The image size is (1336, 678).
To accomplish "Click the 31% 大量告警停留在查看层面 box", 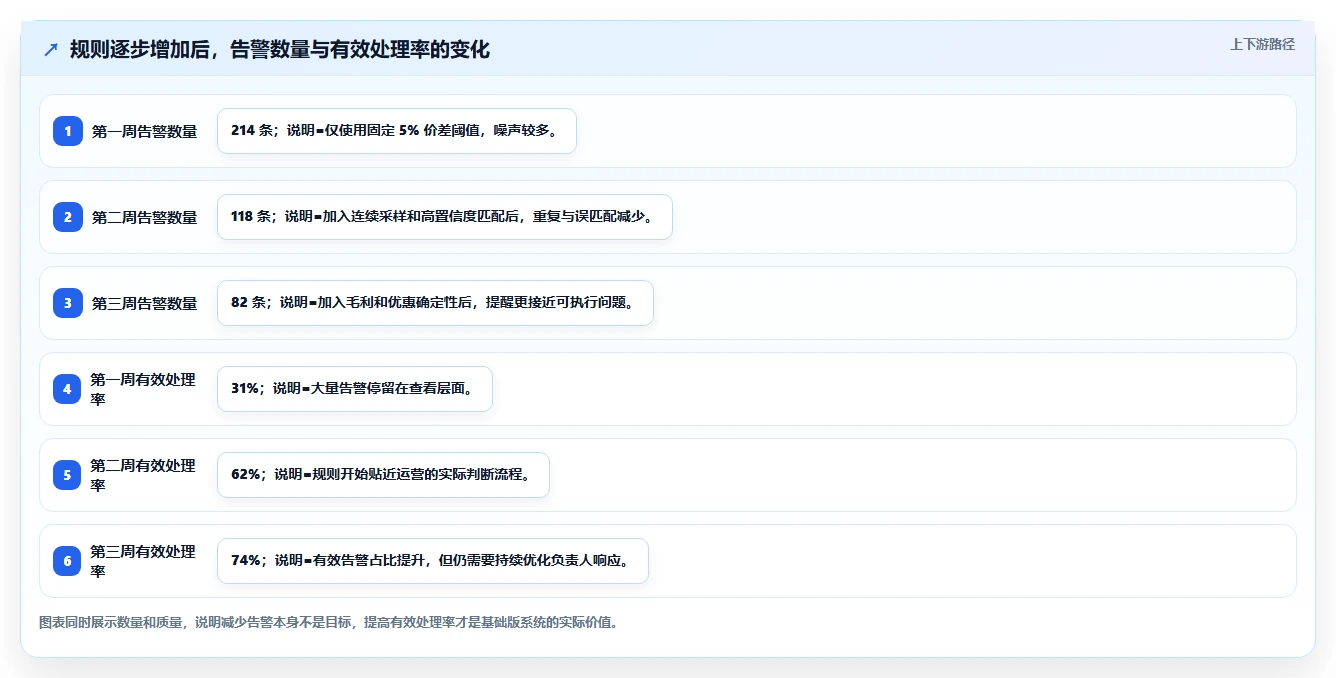I will [355, 389].
